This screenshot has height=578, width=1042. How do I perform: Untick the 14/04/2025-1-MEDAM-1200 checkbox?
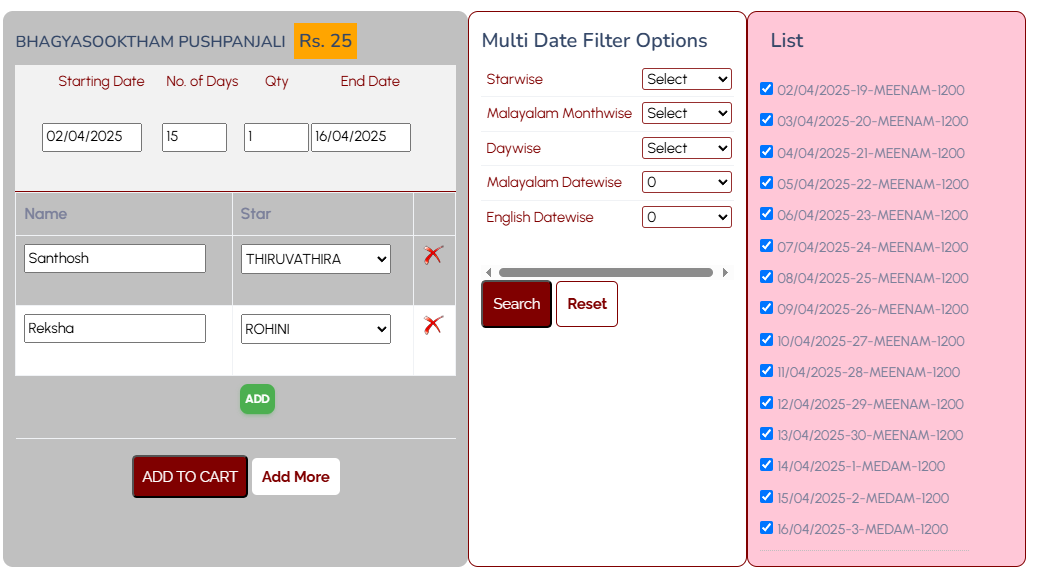(767, 465)
